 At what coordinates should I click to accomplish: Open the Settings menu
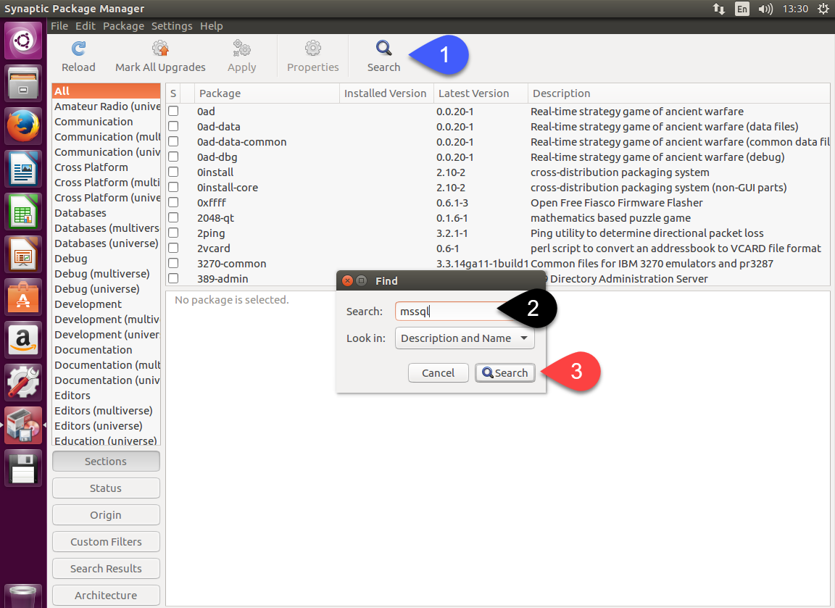point(171,26)
